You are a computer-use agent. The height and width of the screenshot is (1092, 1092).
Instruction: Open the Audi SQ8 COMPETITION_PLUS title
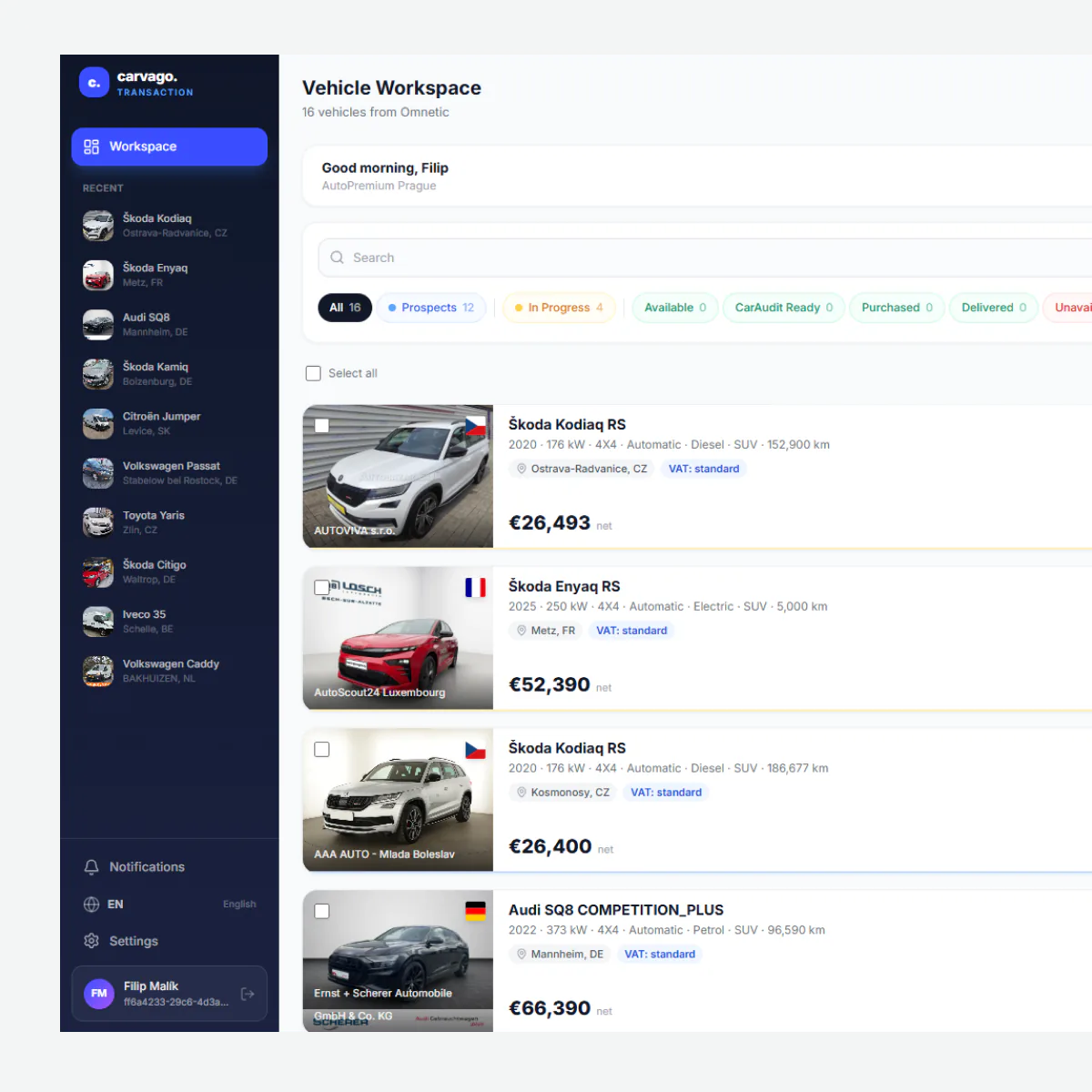(x=616, y=910)
